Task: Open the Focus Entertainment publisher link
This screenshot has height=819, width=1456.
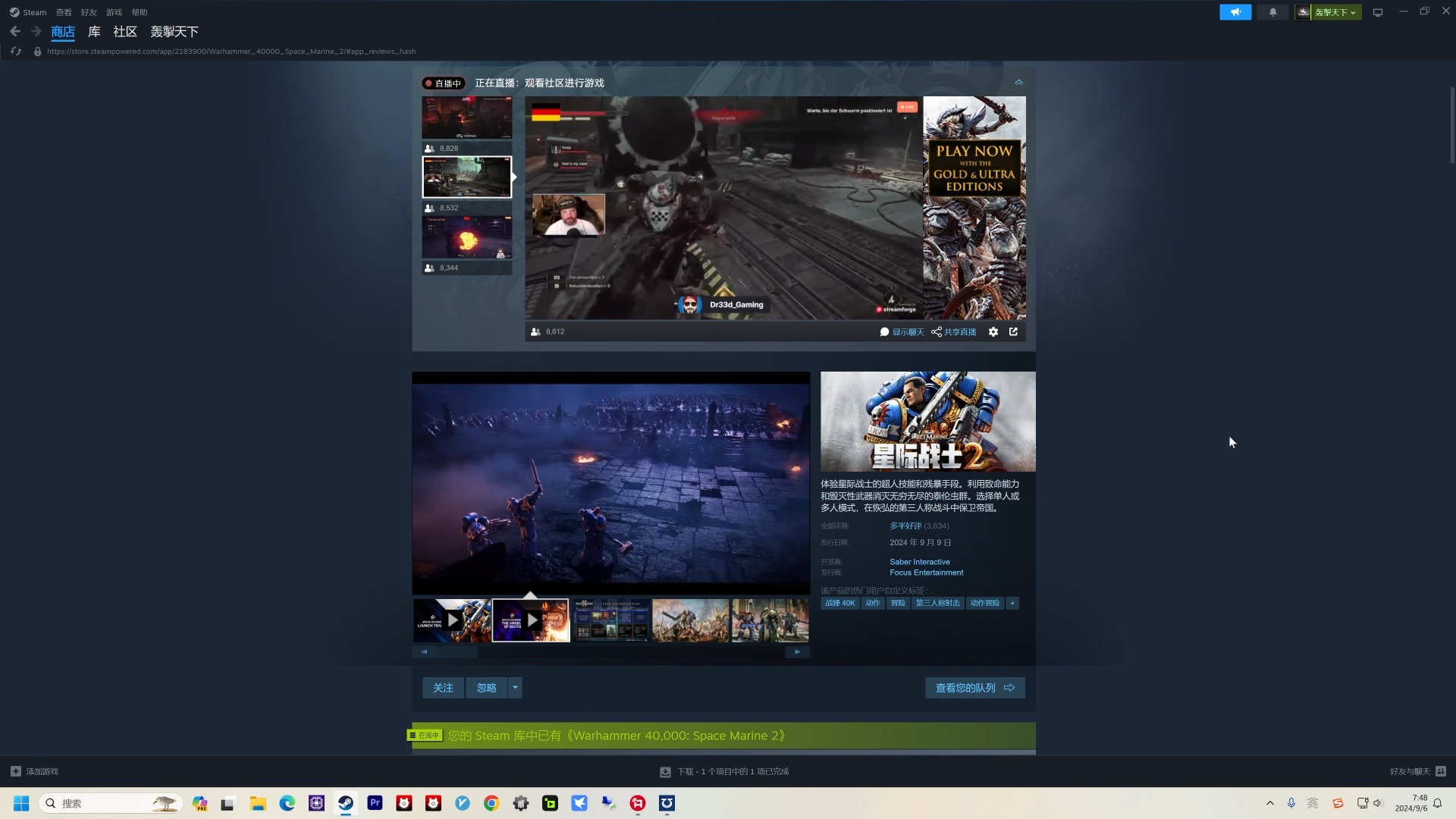Action: pyautogui.click(x=927, y=573)
